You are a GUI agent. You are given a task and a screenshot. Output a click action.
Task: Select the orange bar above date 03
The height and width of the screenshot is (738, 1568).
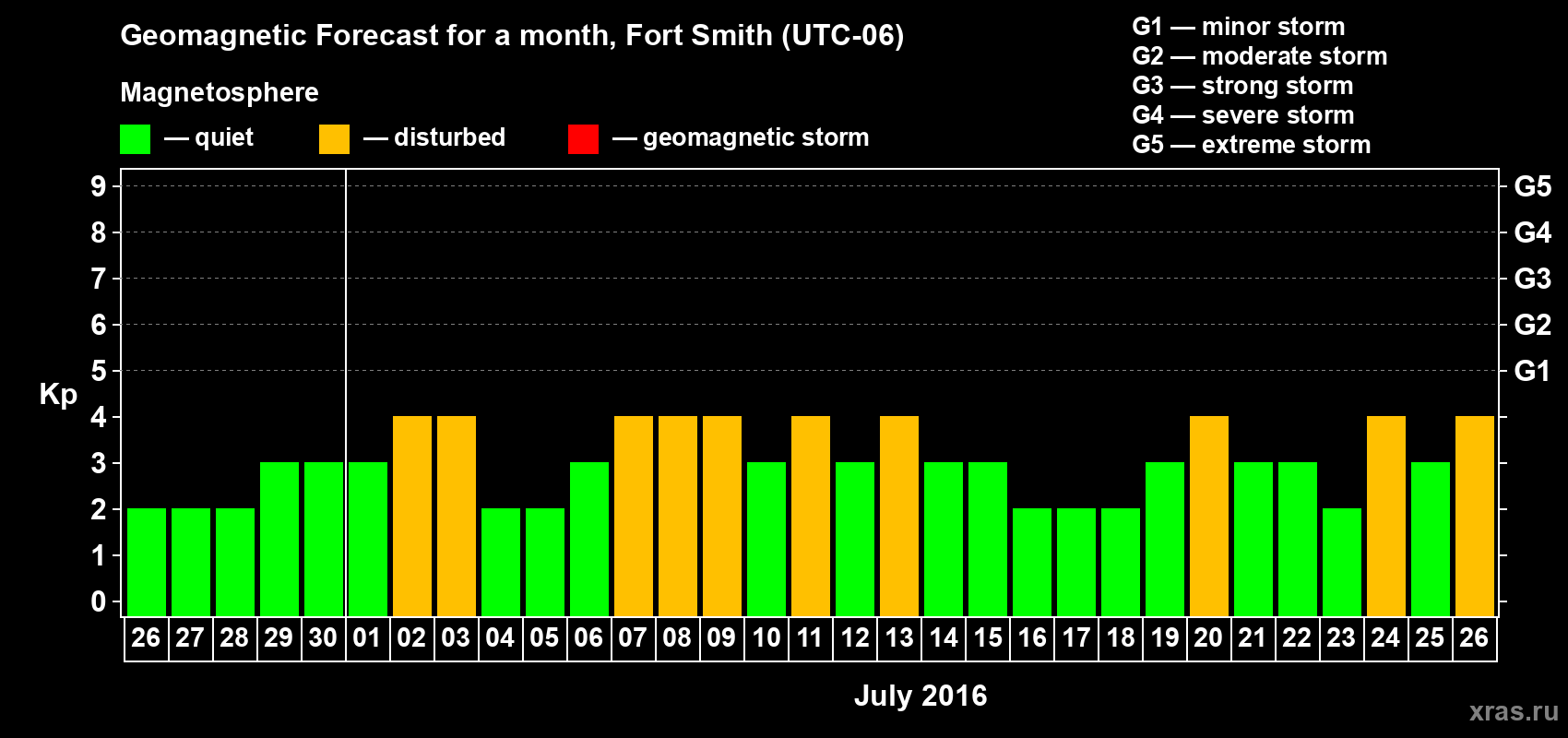click(457, 516)
